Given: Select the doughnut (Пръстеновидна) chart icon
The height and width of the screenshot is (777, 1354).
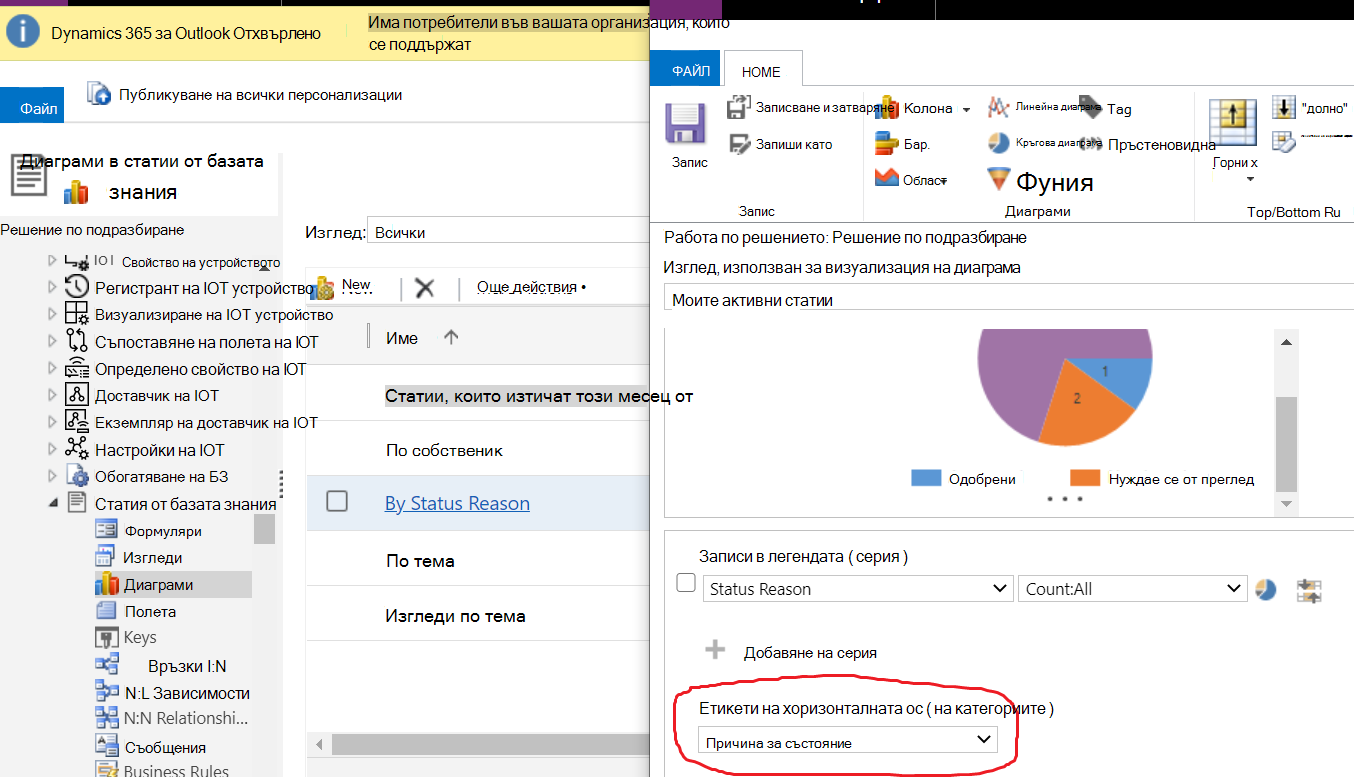Looking at the screenshot, I should click(x=1091, y=144).
